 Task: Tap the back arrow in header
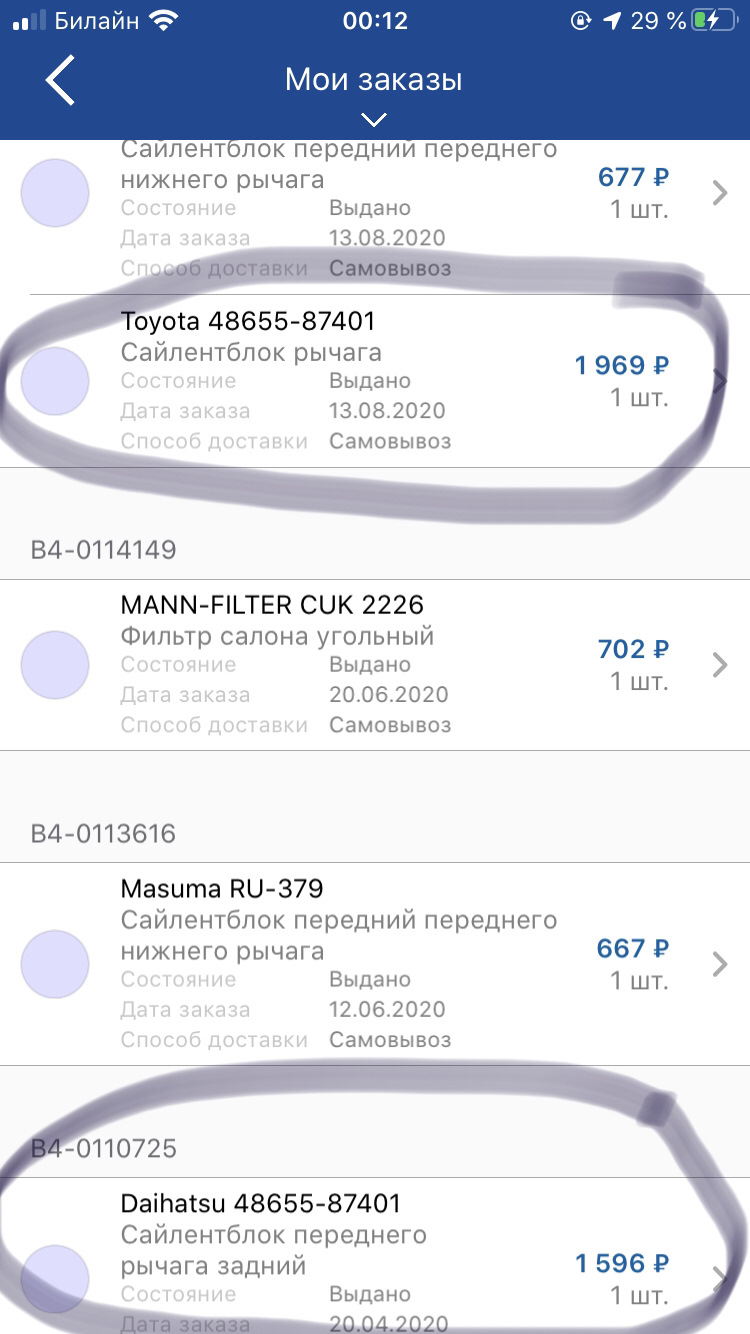coord(60,81)
